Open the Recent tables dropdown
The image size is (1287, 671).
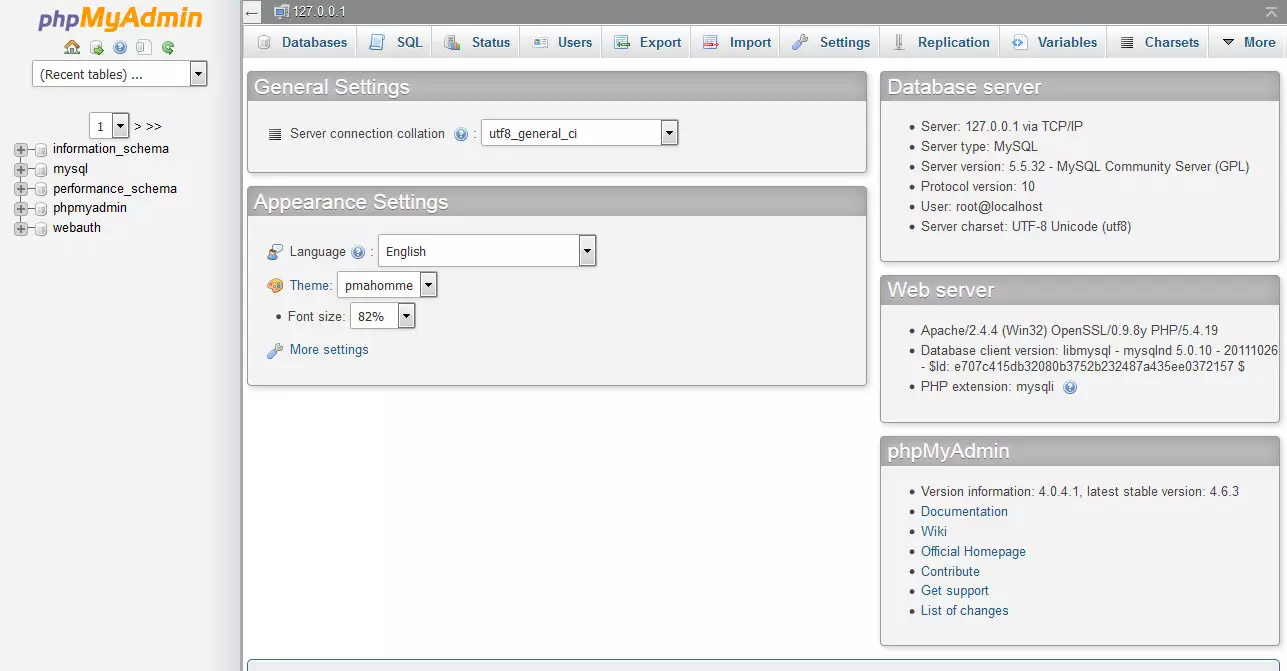tap(119, 74)
